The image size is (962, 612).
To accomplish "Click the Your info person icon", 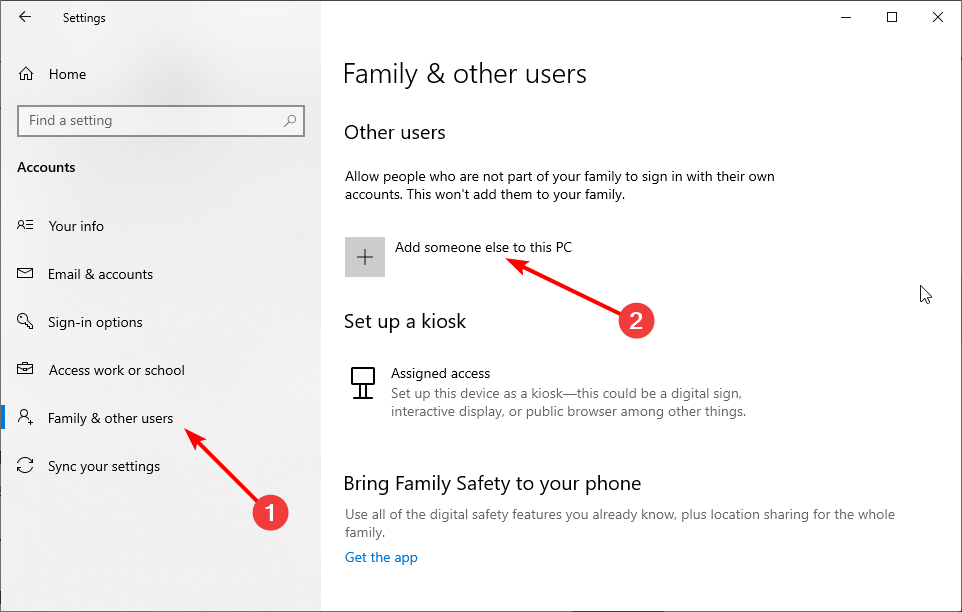I will pyautogui.click(x=27, y=226).
